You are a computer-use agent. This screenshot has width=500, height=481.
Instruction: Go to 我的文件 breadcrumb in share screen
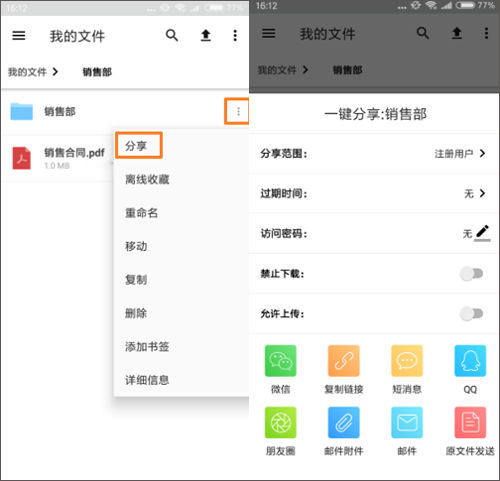click(277, 70)
